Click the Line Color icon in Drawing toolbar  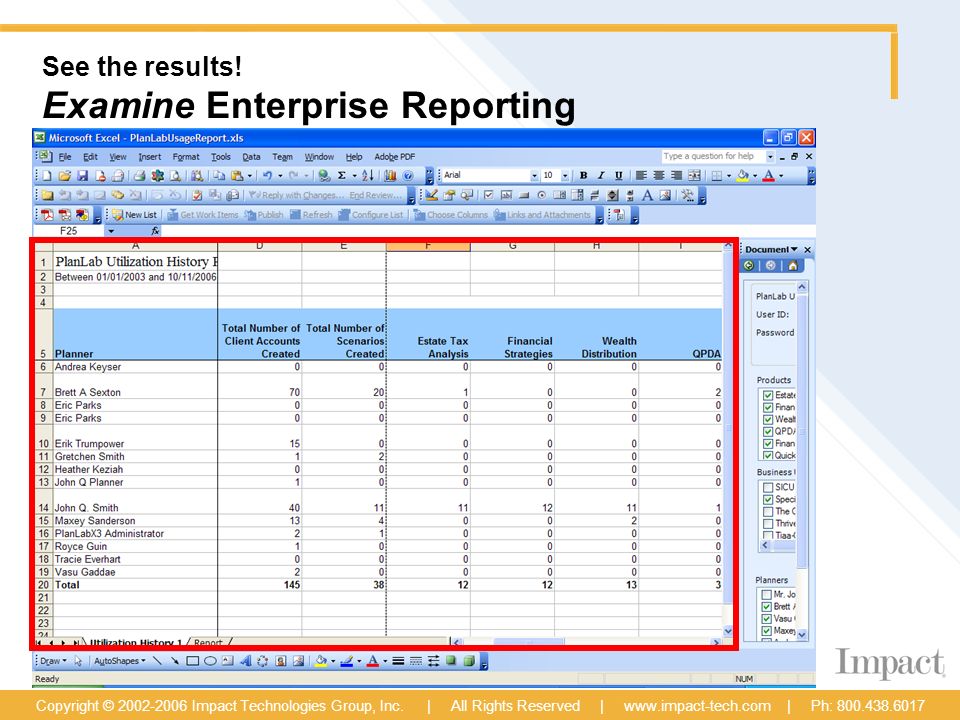pos(346,661)
